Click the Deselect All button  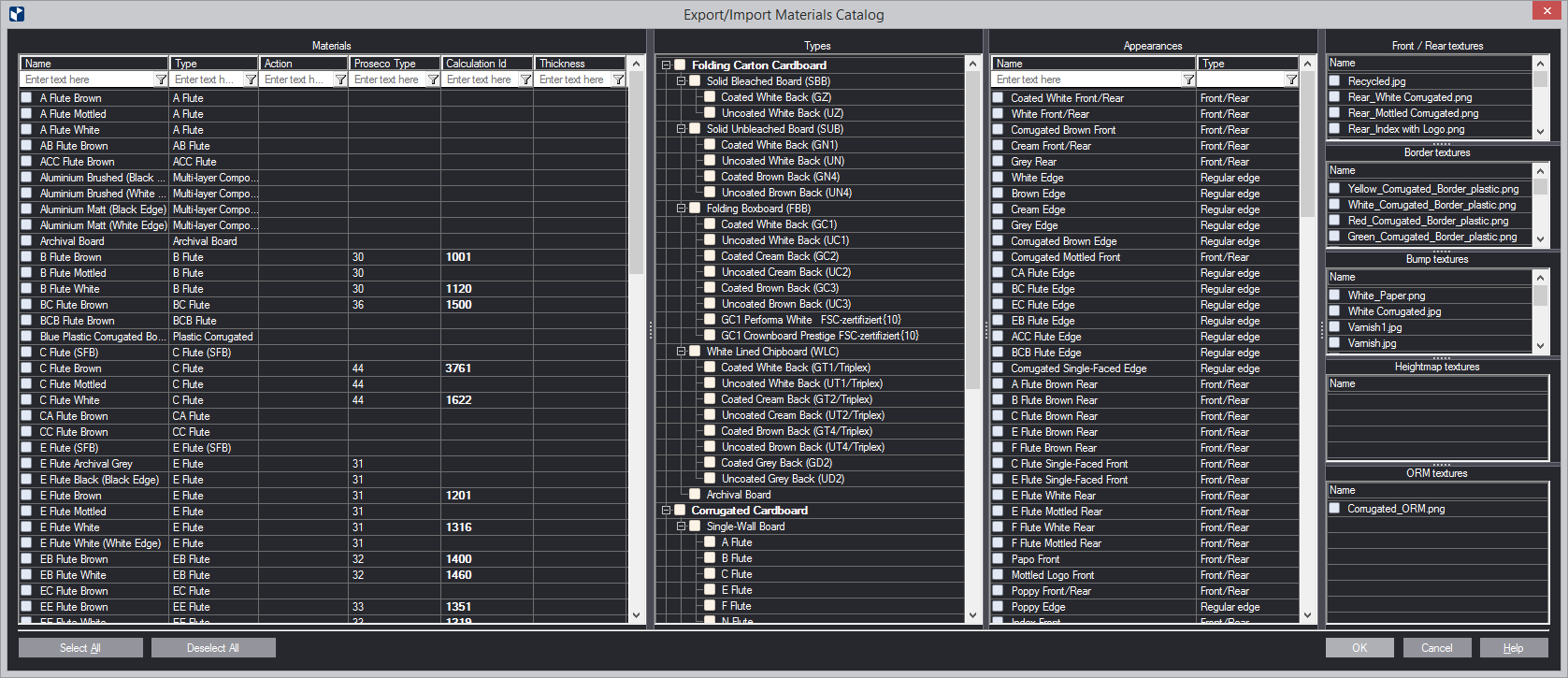click(213, 647)
